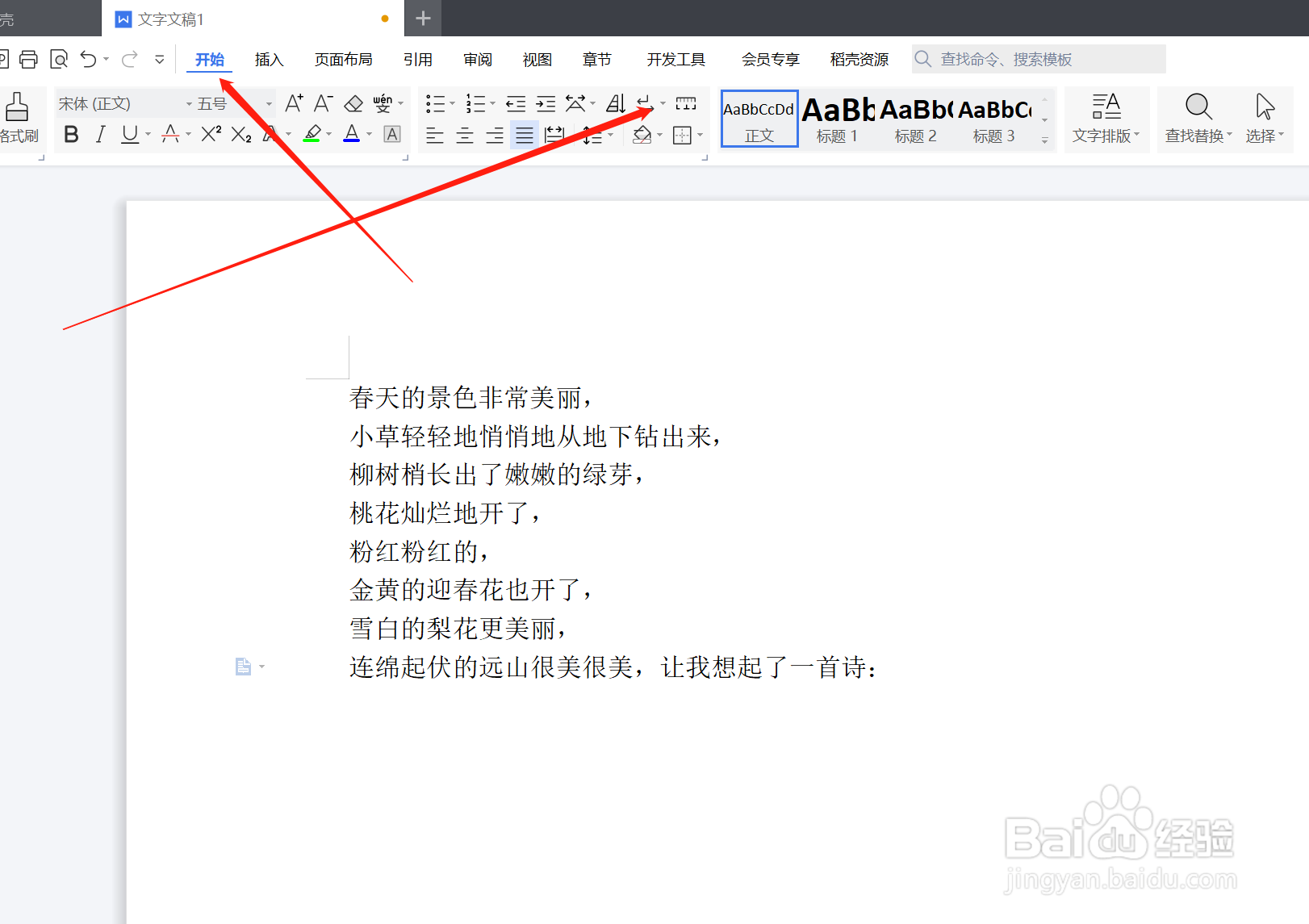Select the superscript icon

[x=208, y=134]
